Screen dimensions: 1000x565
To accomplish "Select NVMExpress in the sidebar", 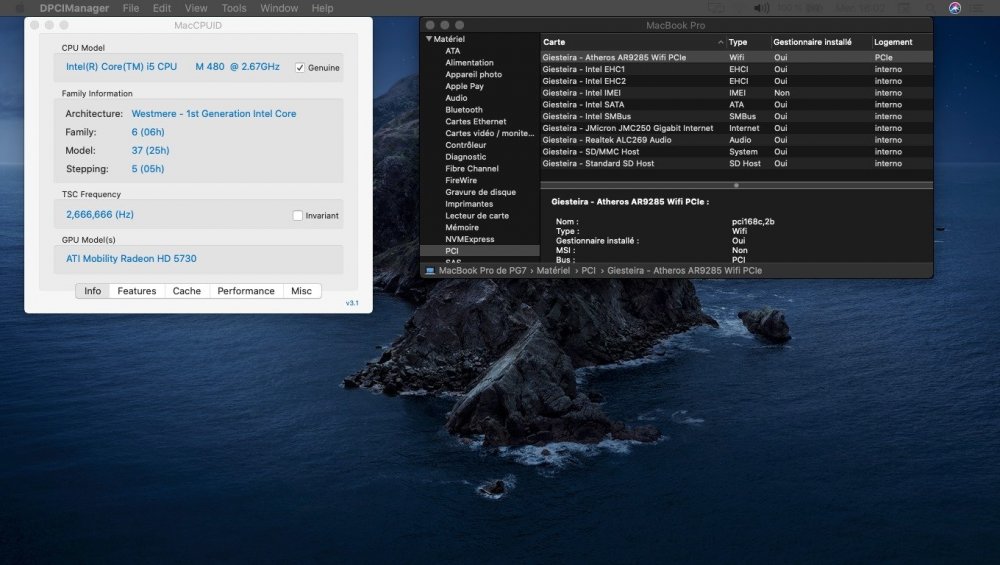I will tap(469, 239).
